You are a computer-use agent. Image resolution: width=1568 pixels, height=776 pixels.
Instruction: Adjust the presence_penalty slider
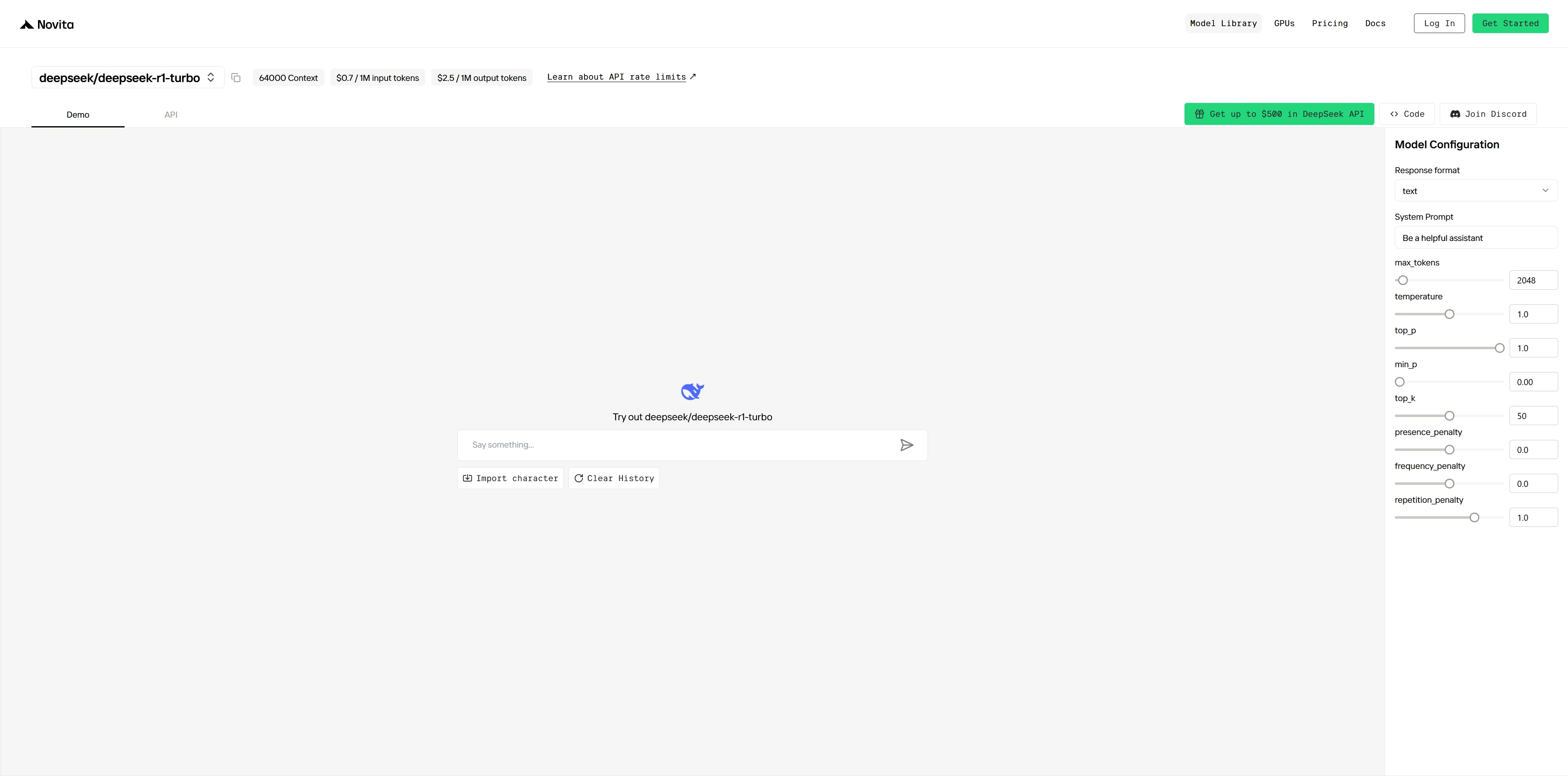[x=1449, y=450]
